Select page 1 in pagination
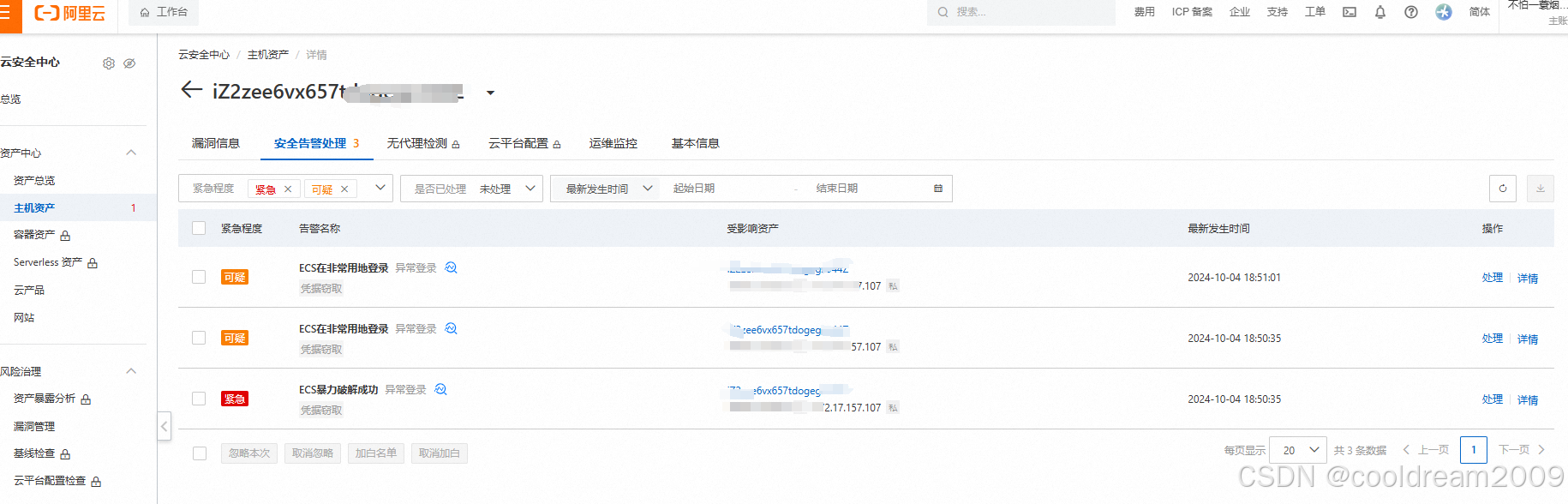Screen dimensions: 1568x504 tap(1474, 450)
